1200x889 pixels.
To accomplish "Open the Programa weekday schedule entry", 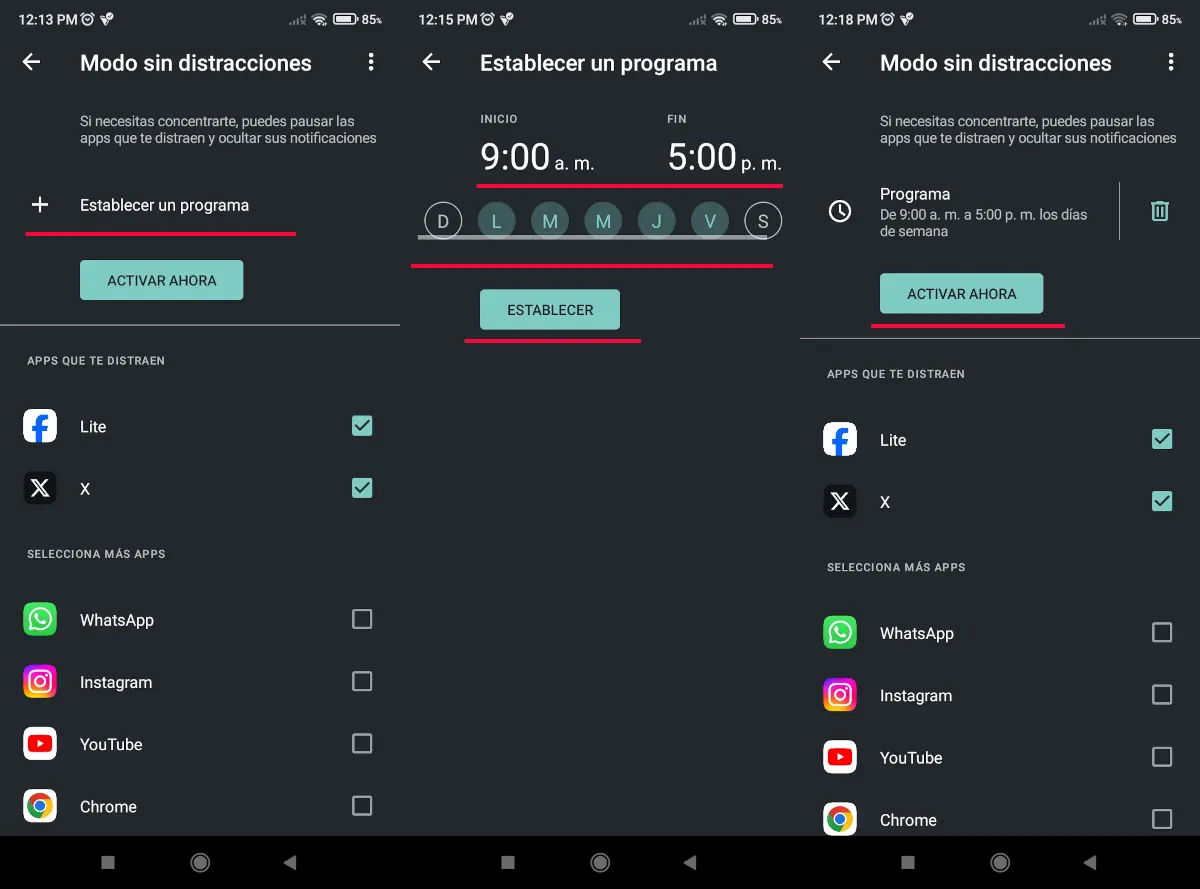I will pos(985,211).
